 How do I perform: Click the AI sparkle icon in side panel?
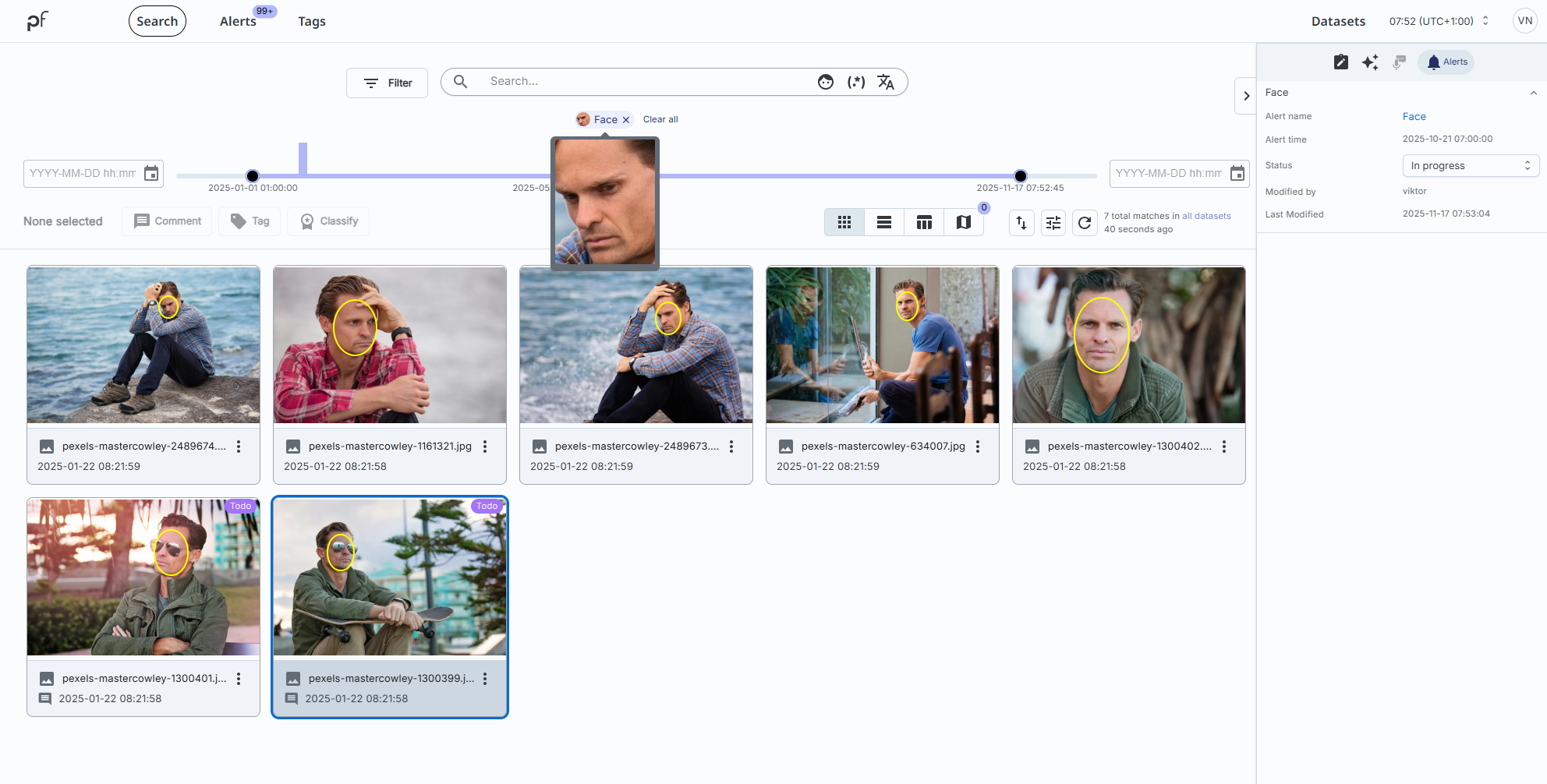[x=1370, y=62]
